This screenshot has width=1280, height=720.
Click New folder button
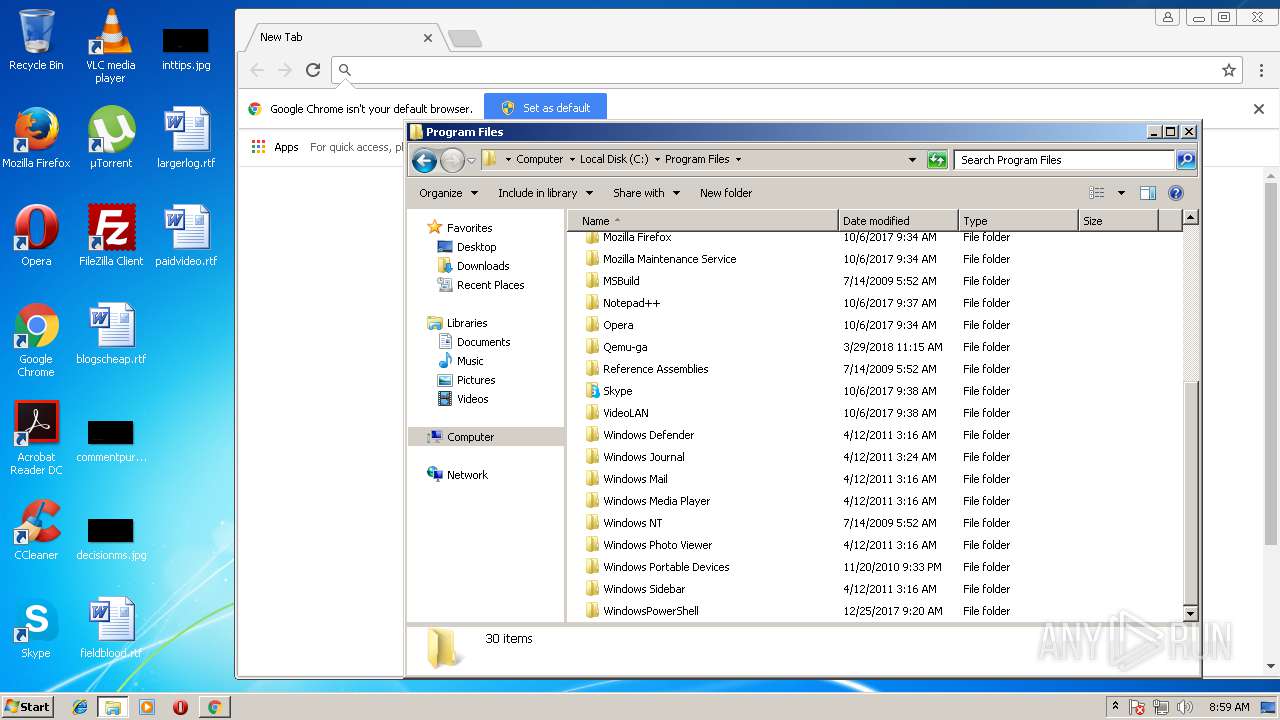coord(726,193)
